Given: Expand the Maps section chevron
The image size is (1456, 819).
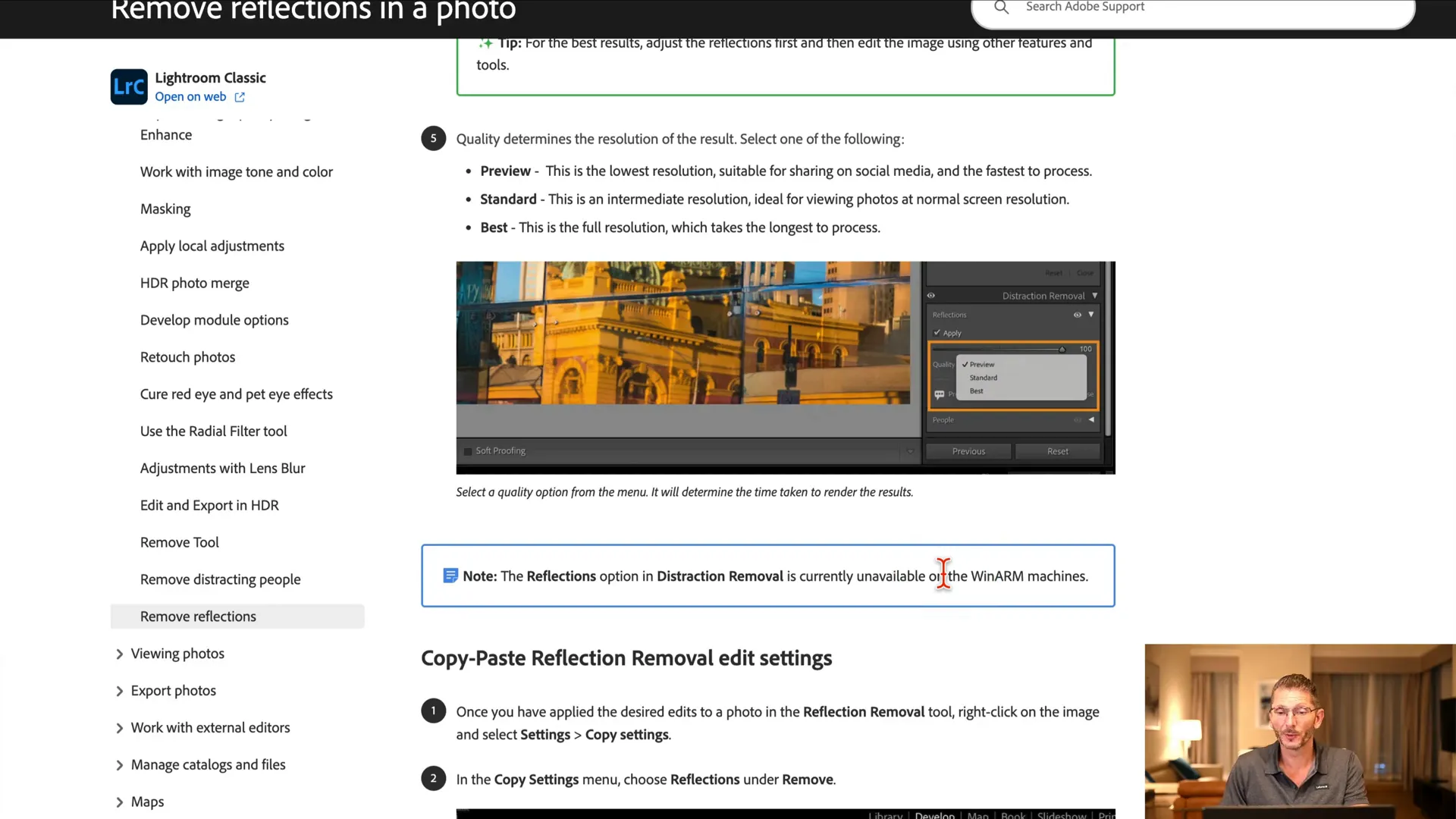Looking at the screenshot, I should click(x=119, y=802).
